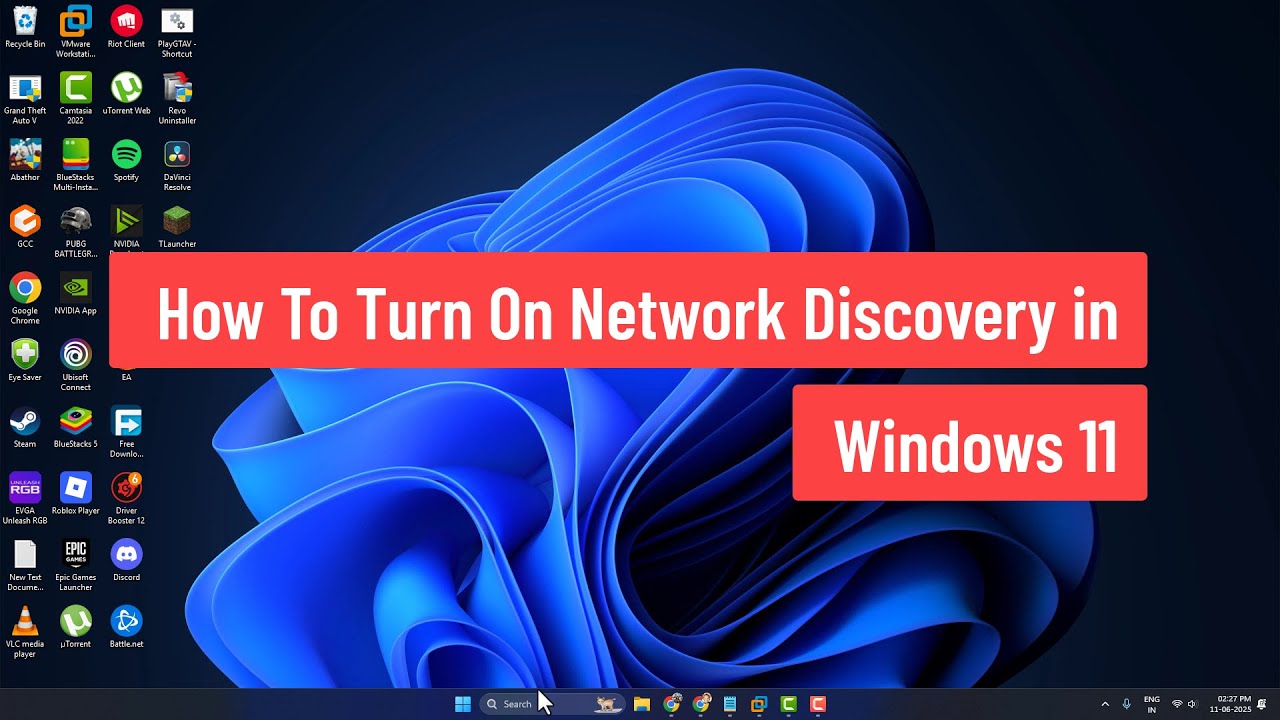Screen dimensions: 1280x720
Task: Open File Explorer from the taskbar
Action: (642, 704)
